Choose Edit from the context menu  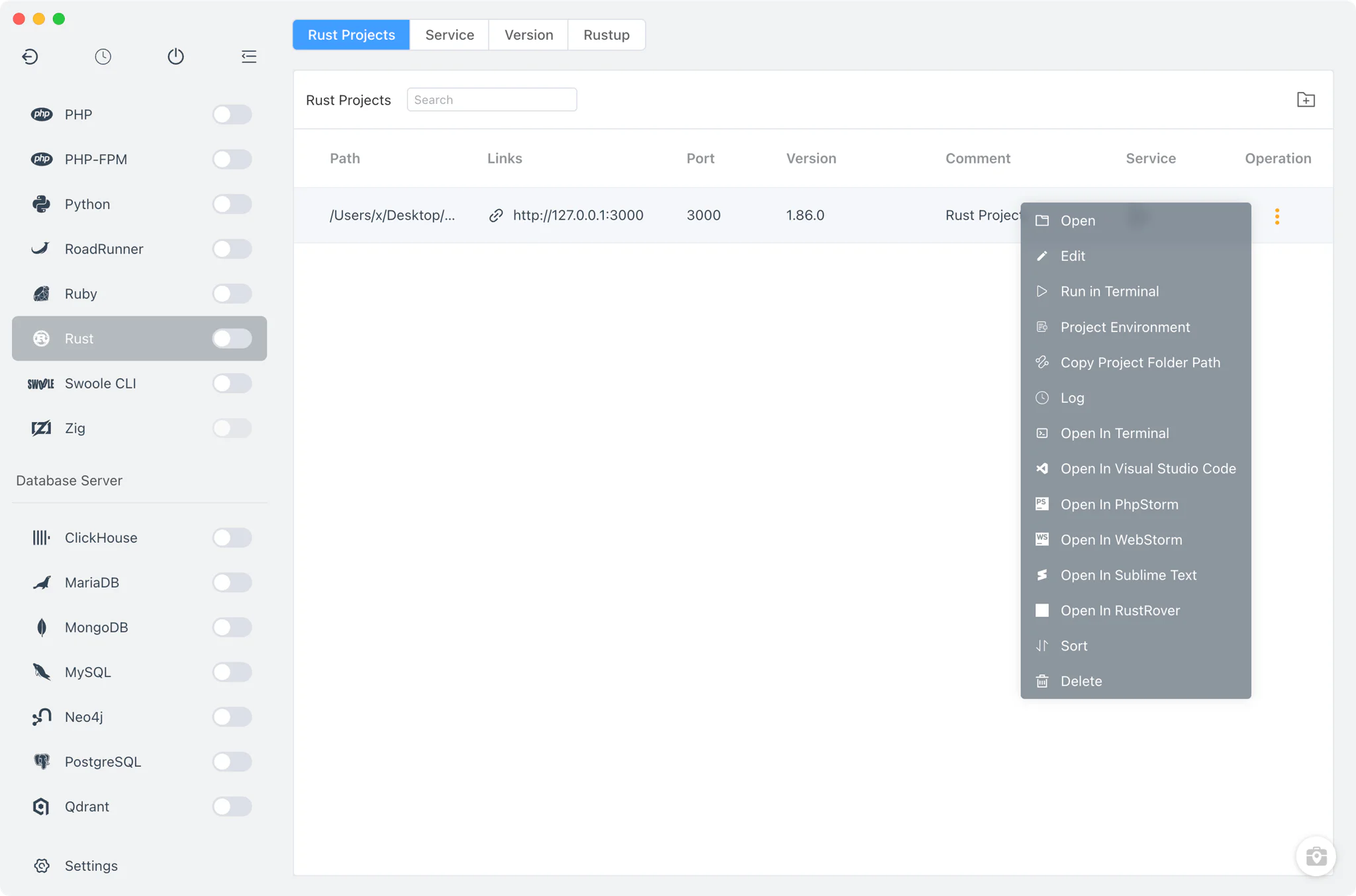click(1136, 256)
